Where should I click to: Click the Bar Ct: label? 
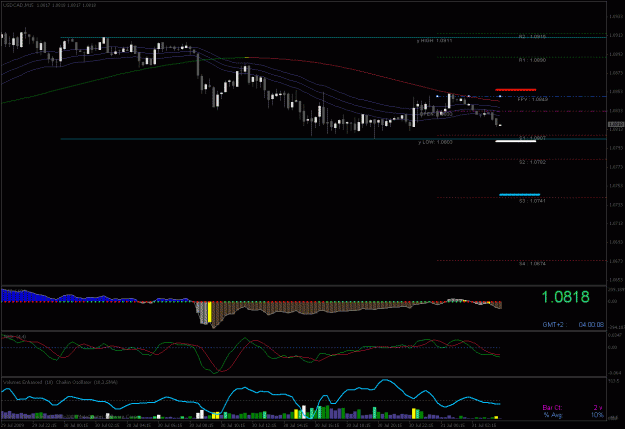tap(552, 408)
